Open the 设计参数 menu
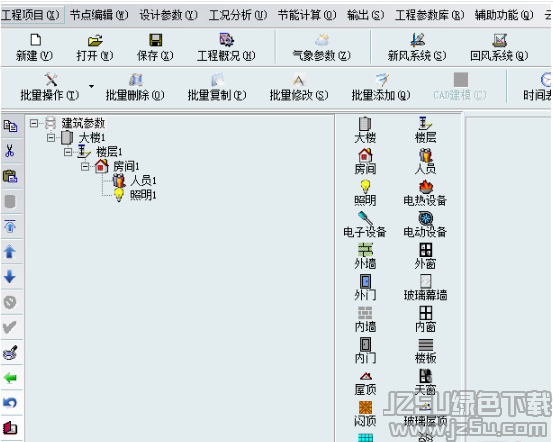Screen dimensions: 553x442 (168, 15)
